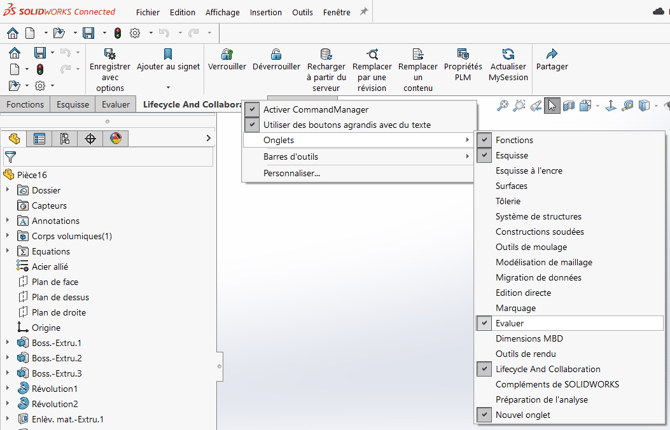This screenshot has width=670, height=430.
Task: Expand the Annotations tree node
Action: 7,220
